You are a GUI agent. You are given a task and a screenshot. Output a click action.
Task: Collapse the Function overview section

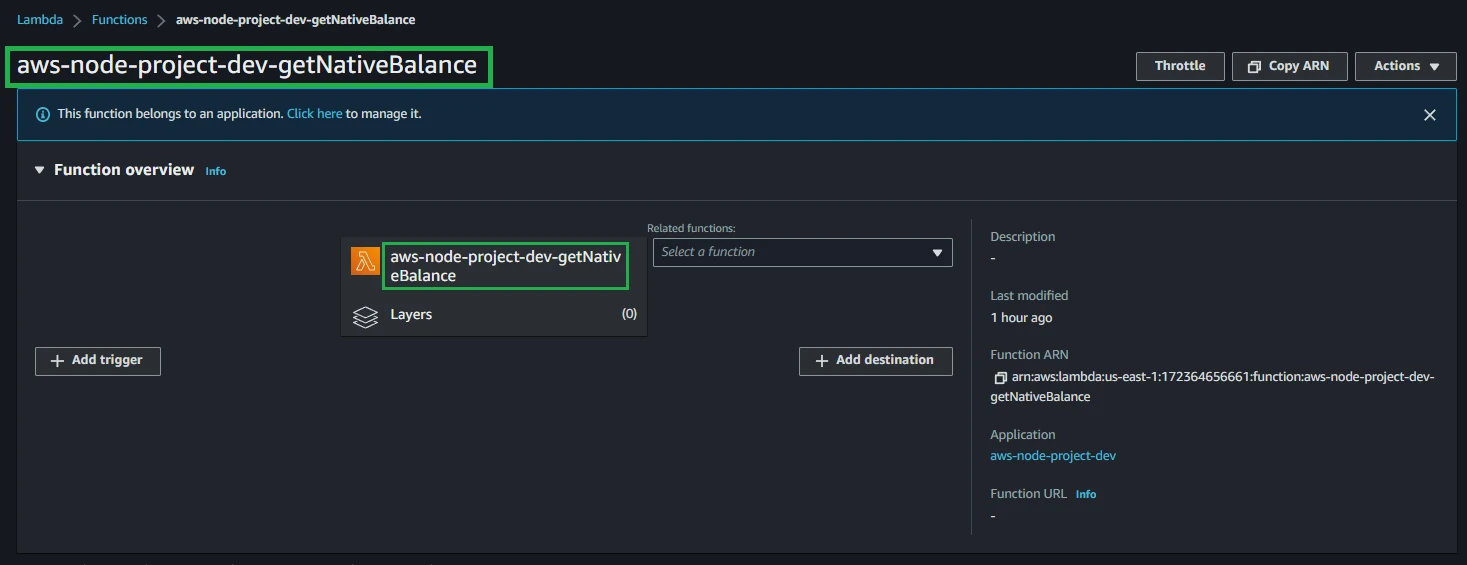click(40, 170)
